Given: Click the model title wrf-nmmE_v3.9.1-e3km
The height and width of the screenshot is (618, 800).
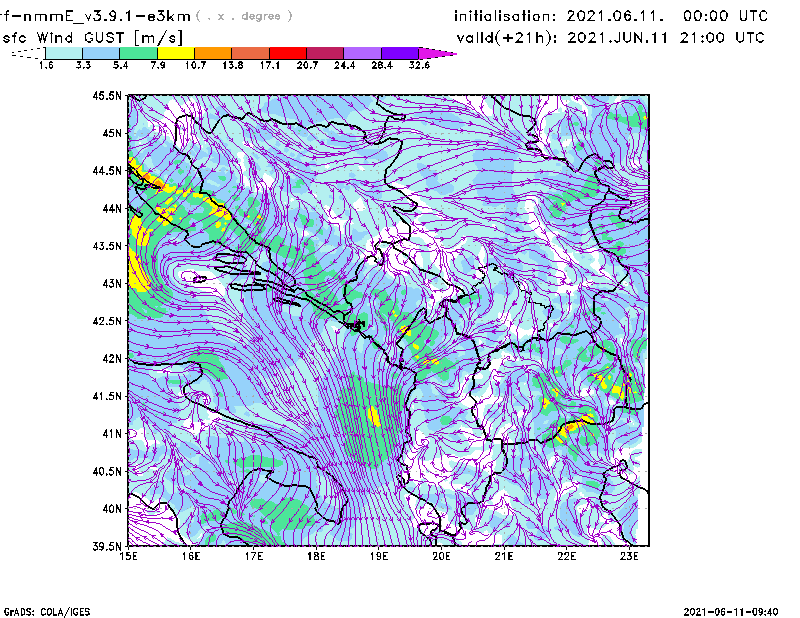Looking at the screenshot, I should 95,16.
